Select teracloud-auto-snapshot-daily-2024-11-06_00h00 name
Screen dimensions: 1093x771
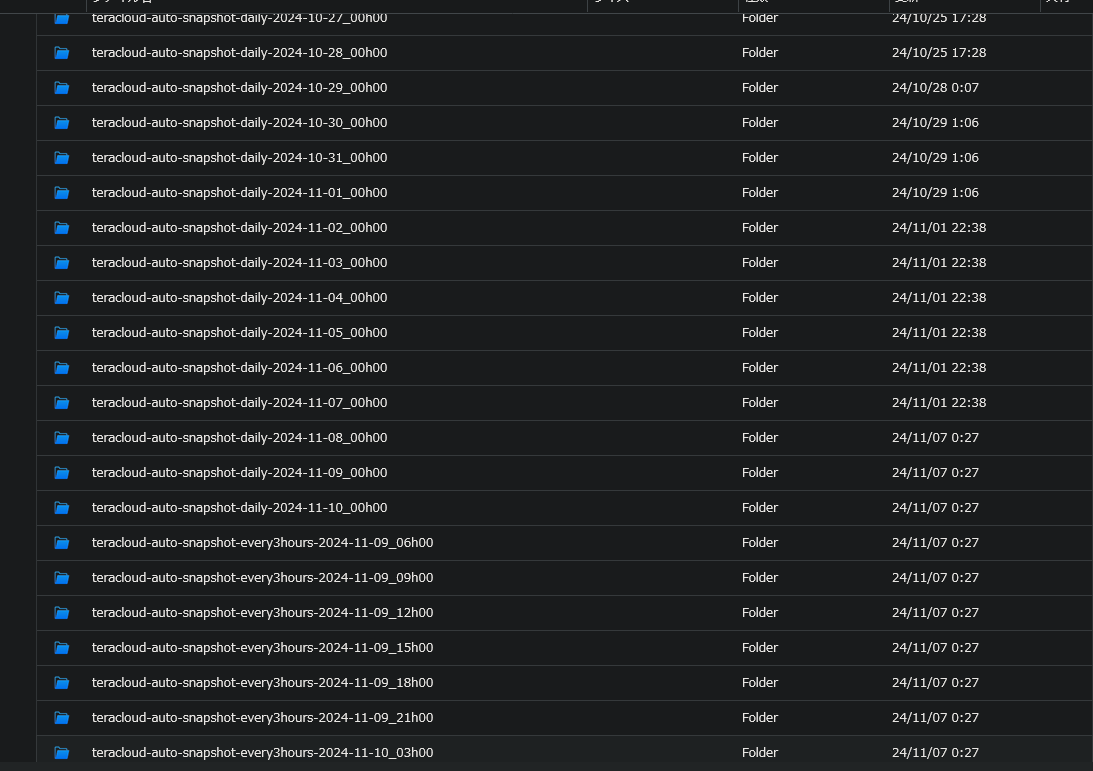point(239,367)
